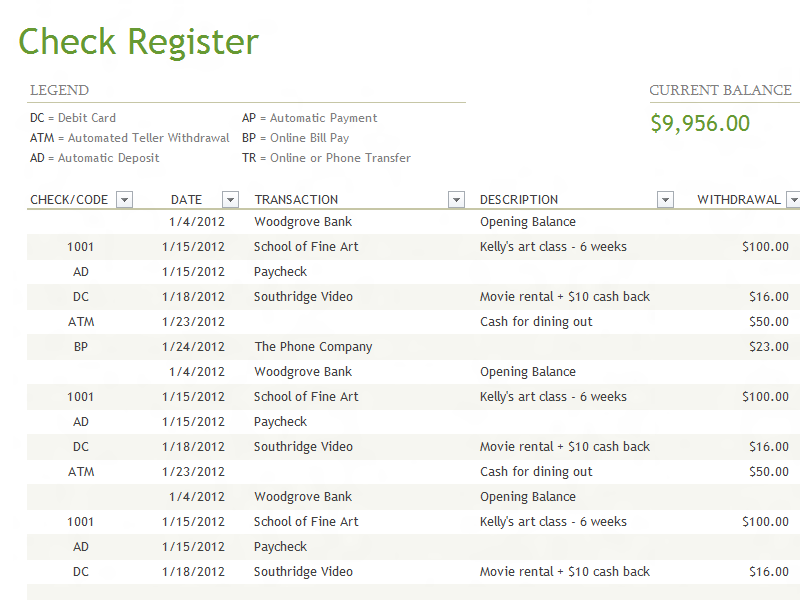This screenshot has width=800, height=600.
Task: Click the LEGEND section heading
Action: 59,90
